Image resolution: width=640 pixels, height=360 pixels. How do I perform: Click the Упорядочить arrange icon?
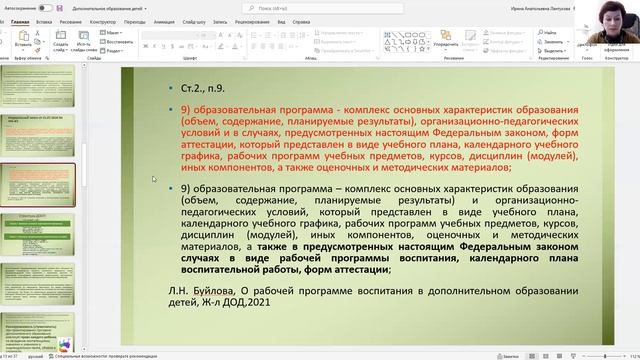point(446,36)
